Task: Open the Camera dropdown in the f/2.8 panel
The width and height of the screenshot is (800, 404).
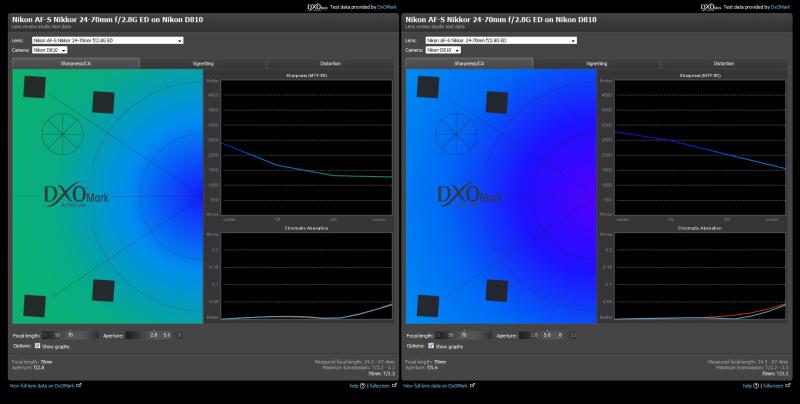Action: (x=49, y=50)
